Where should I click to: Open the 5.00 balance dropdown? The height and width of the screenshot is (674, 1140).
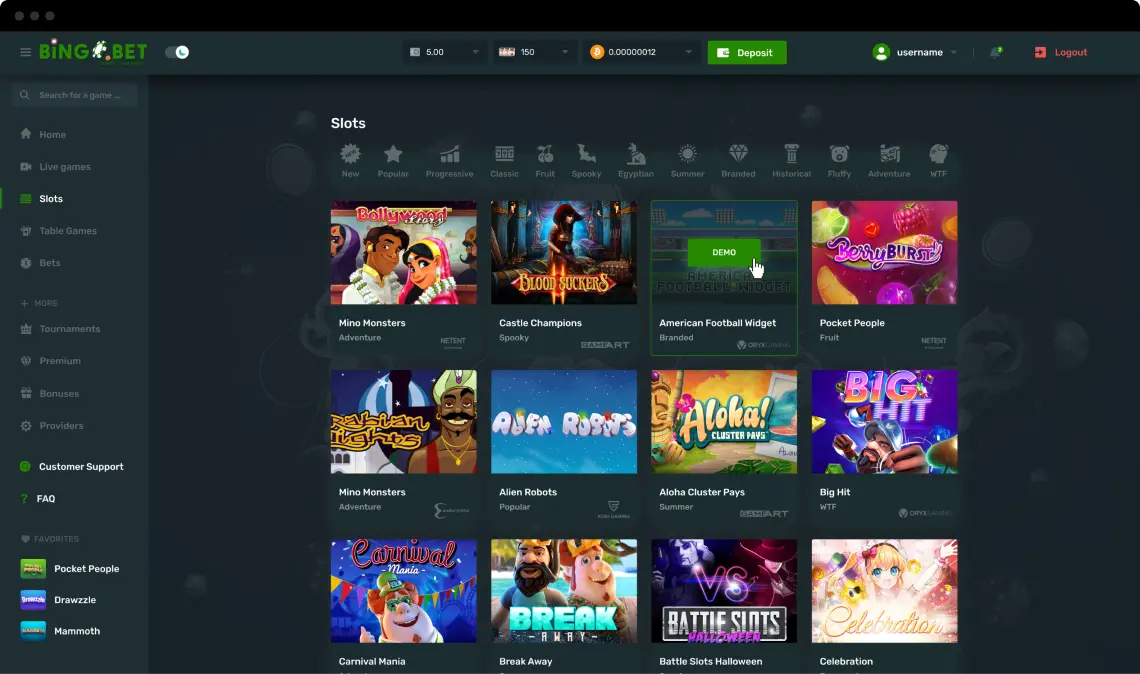coord(444,52)
